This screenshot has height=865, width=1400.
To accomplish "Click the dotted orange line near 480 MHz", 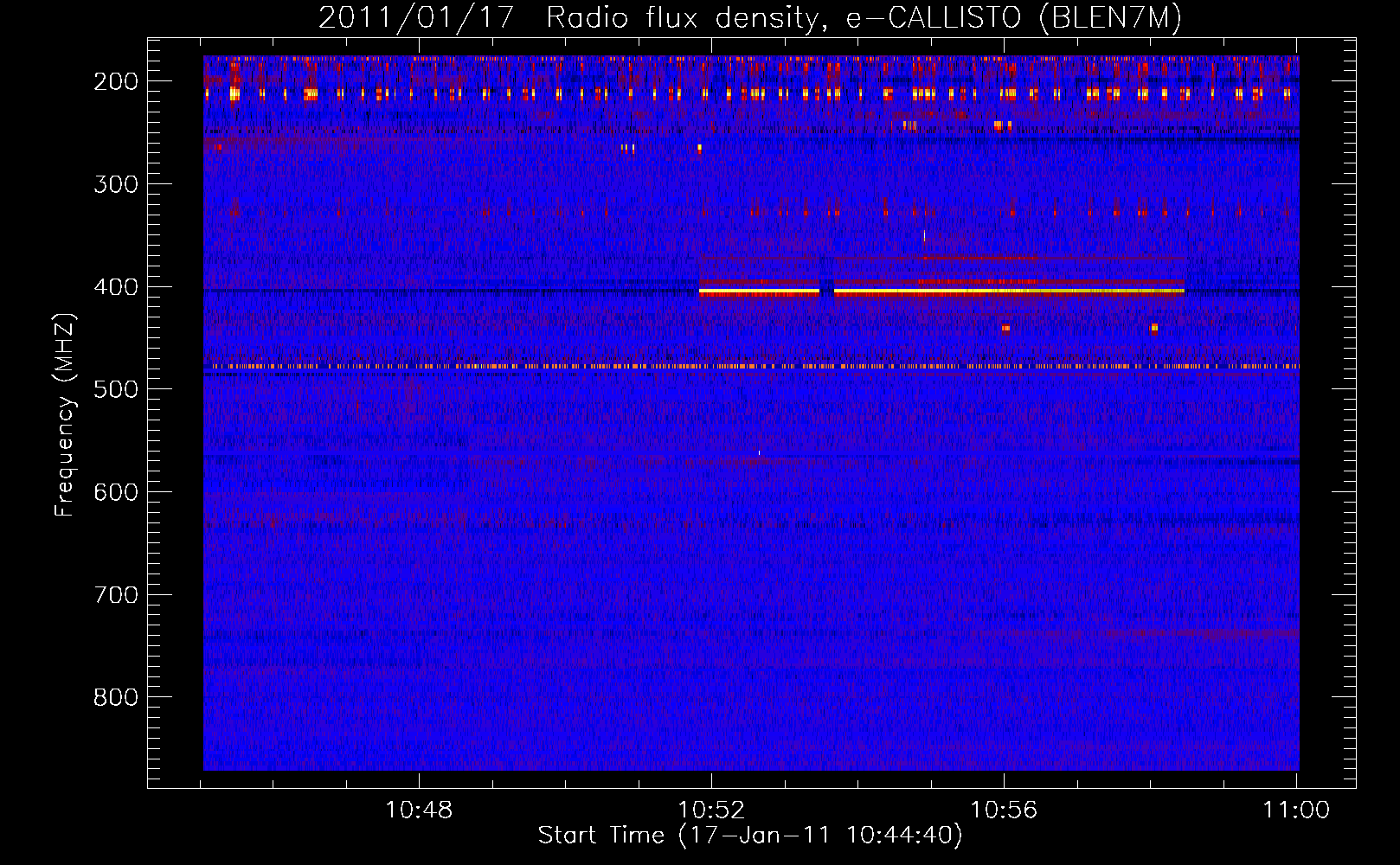I will tap(751, 366).
